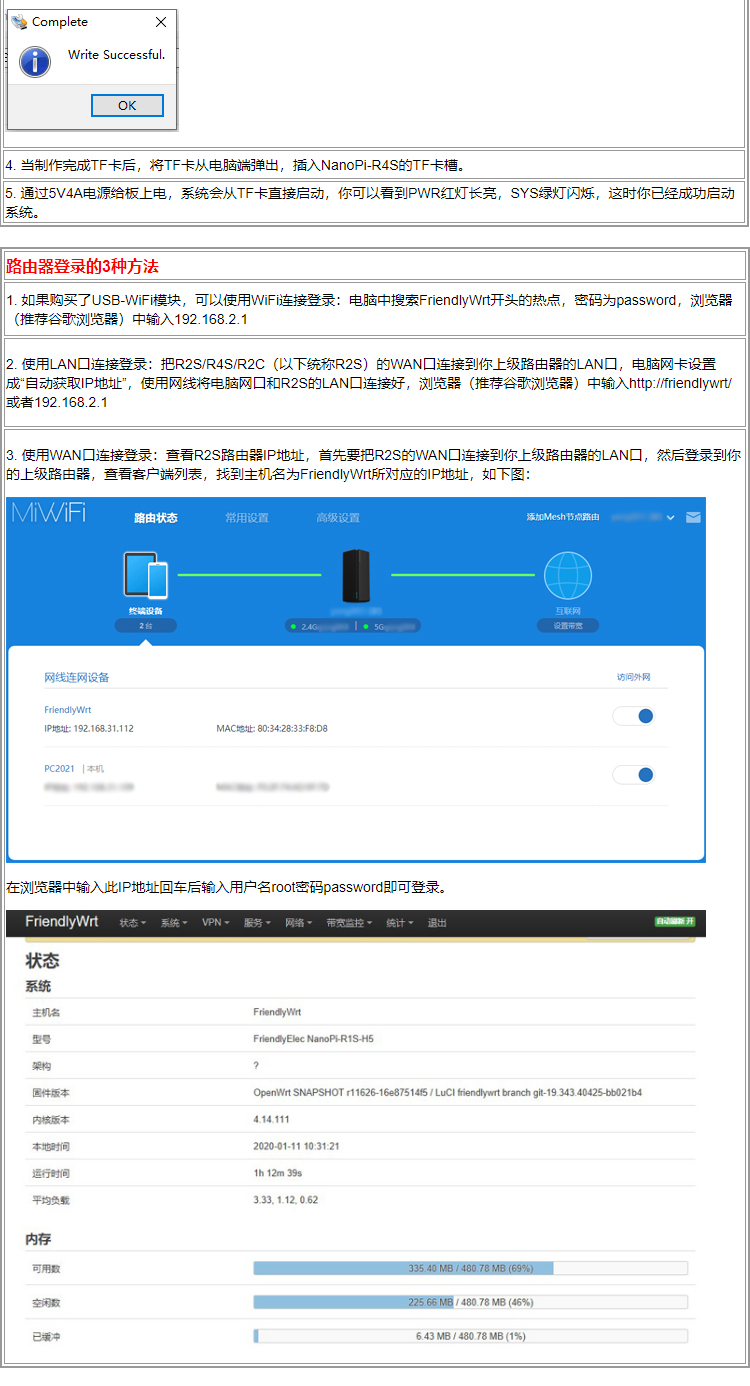Click the 可用数 memory progress bar
This screenshot has height=1386, width=750.
[471, 1268]
